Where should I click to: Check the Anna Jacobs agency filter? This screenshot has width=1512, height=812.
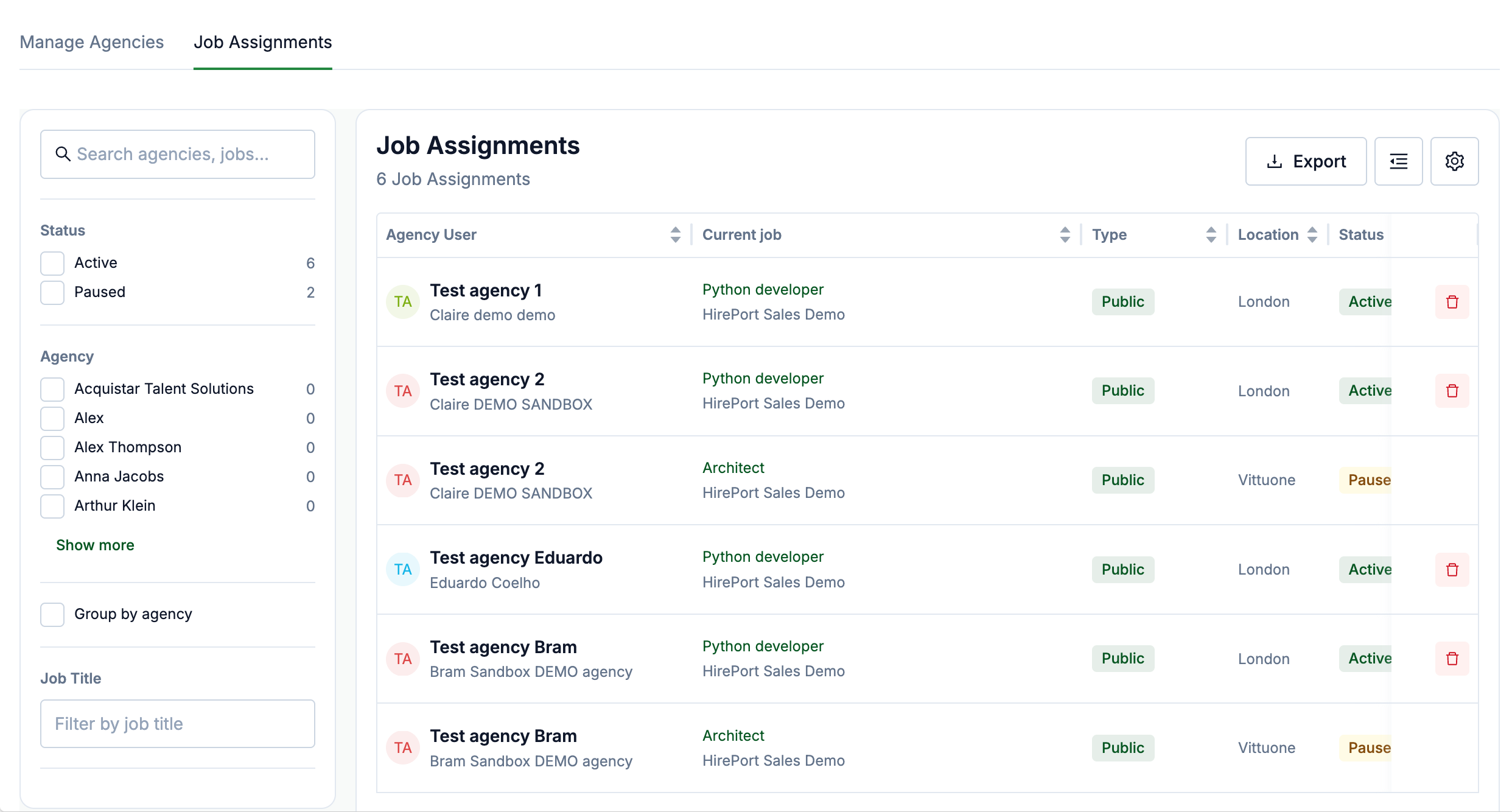(x=52, y=477)
